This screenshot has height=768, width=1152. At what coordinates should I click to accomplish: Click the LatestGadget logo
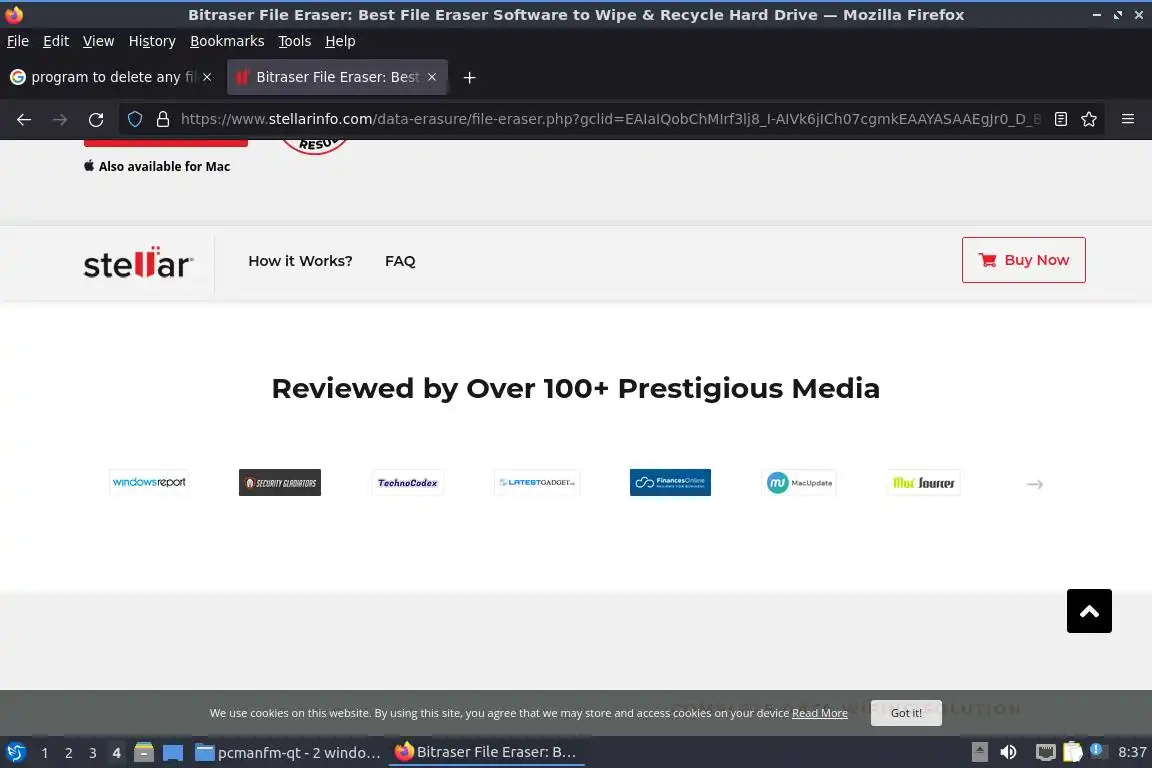pyautogui.click(x=537, y=482)
